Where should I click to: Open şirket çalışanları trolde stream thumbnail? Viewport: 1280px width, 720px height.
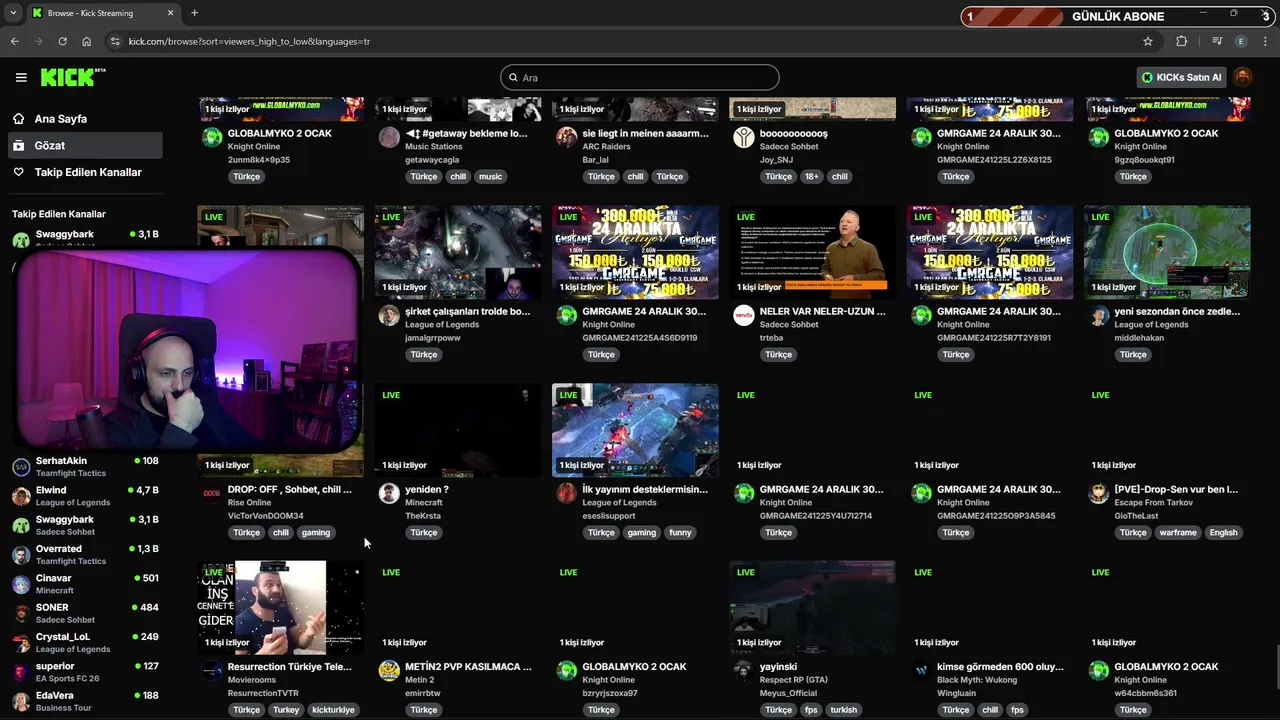click(x=458, y=252)
